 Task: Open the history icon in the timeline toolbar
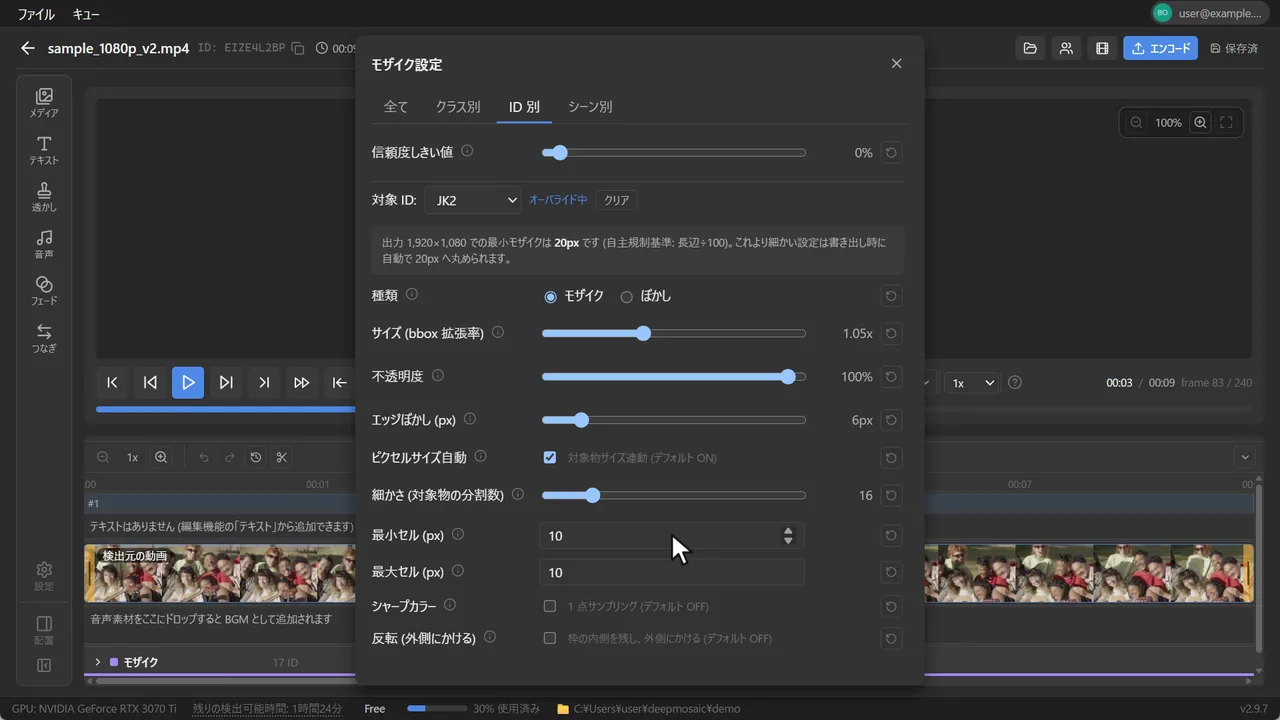(x=256, y=457)
